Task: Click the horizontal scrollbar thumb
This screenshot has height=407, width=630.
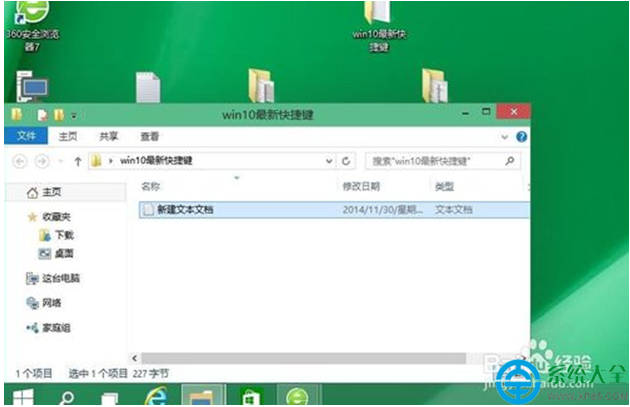Action: click(x=304, y=358)
